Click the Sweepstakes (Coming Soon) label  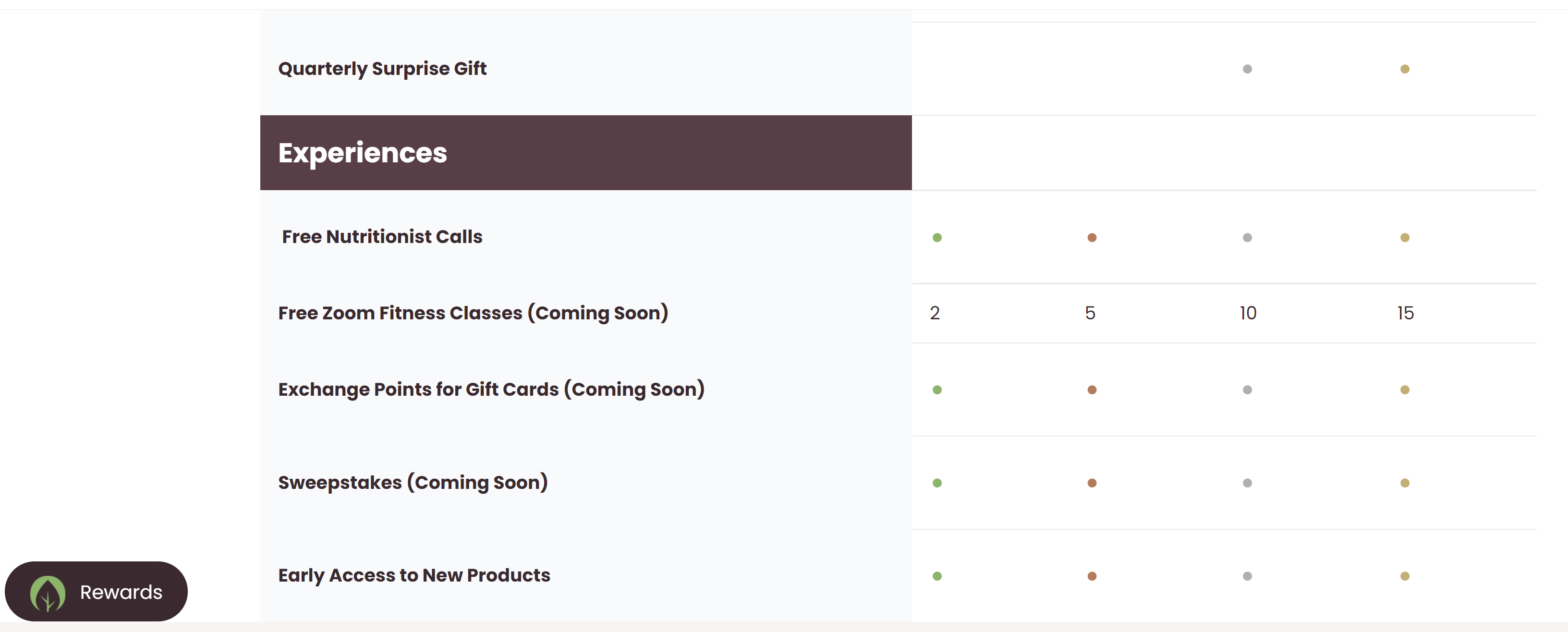[413, 482]
